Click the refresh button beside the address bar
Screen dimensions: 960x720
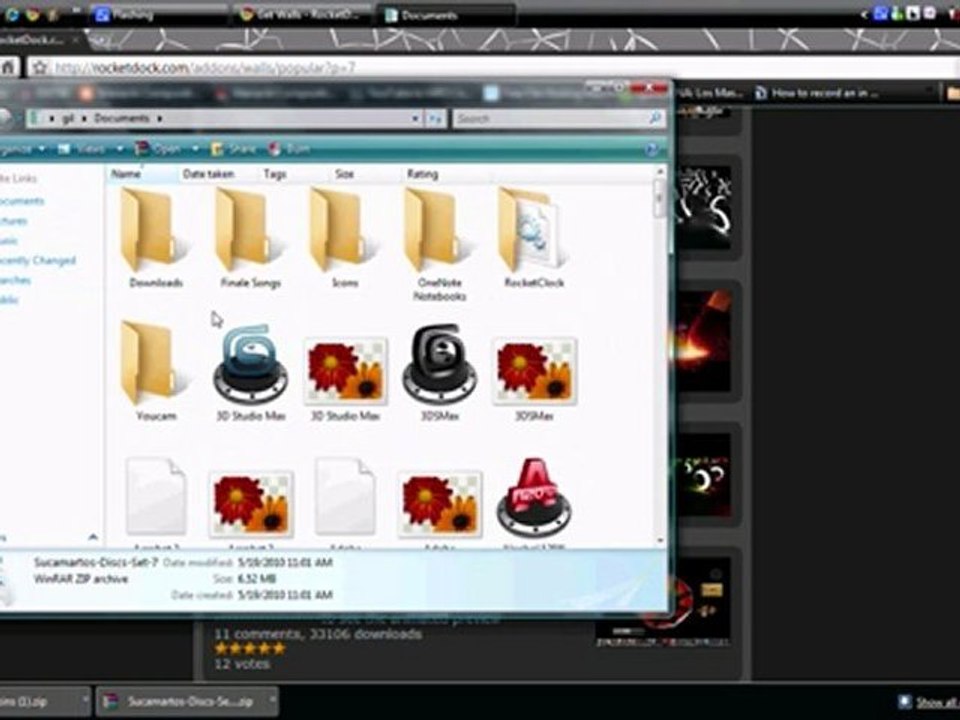(x=435, y=118)
